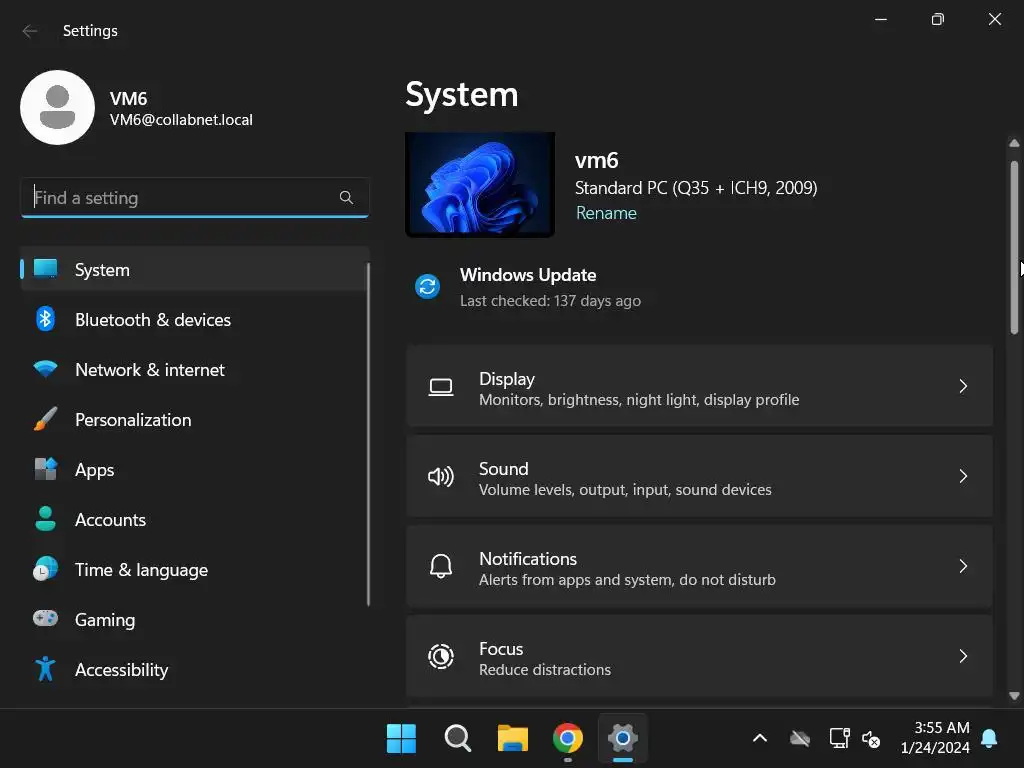
Task: Select Network & internet in sidebar
Action: pos(195,370)
